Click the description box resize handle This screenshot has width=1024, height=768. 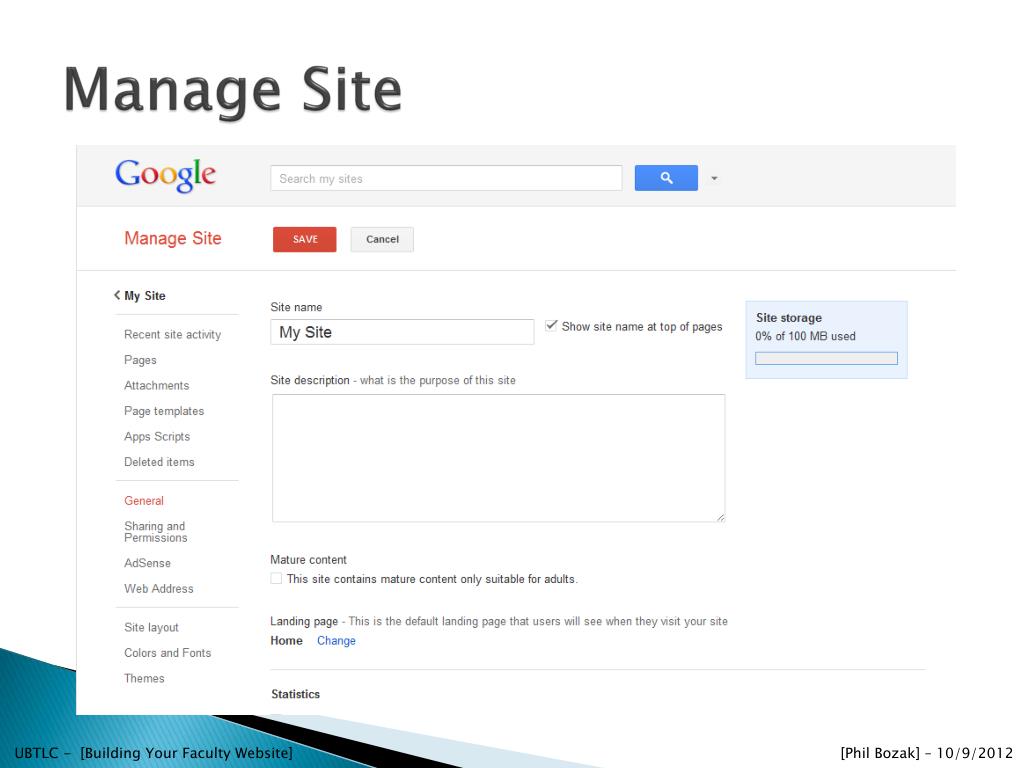[x=720, y=518]
